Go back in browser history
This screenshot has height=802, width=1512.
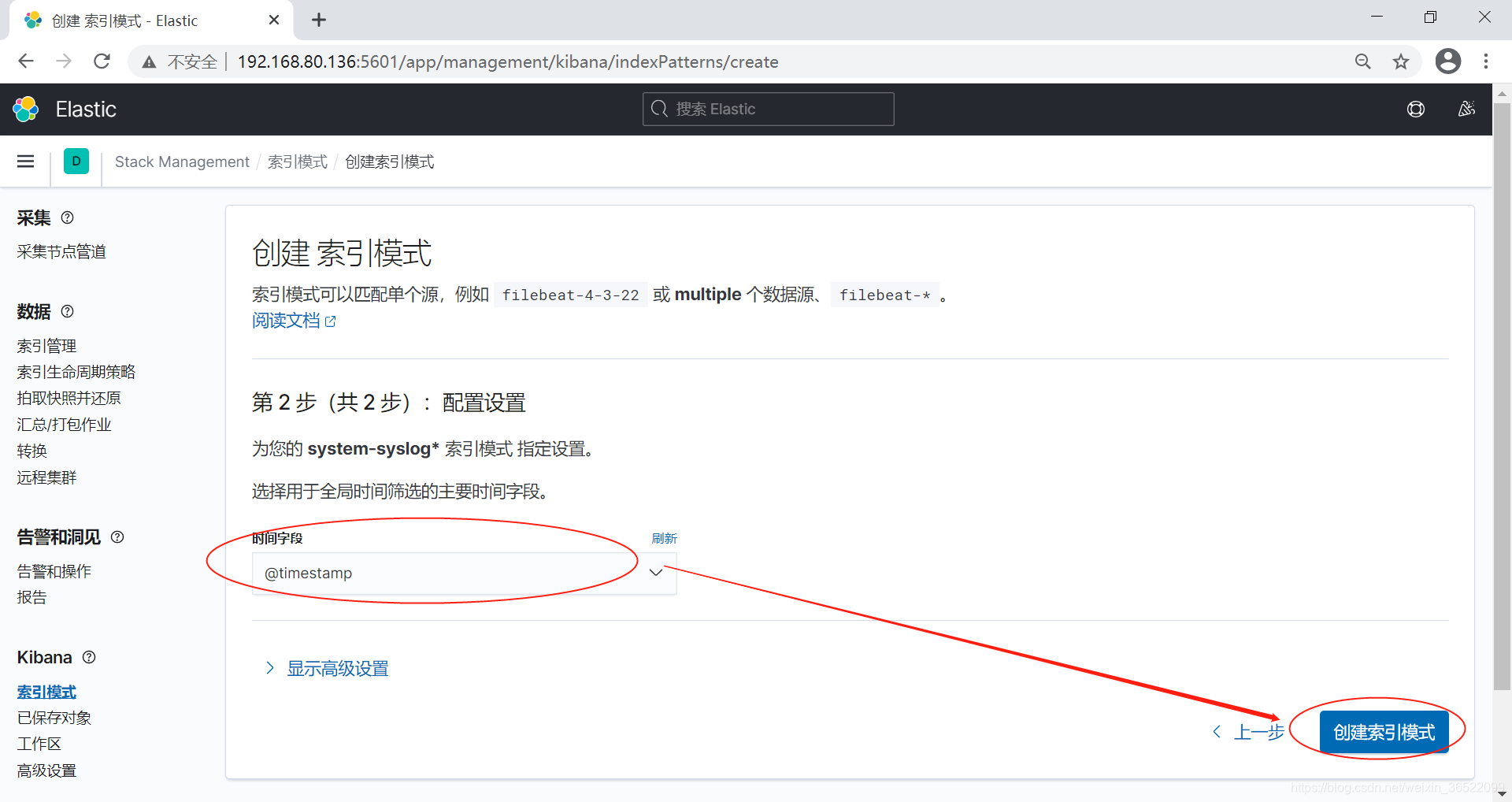[x=26, y=61]
